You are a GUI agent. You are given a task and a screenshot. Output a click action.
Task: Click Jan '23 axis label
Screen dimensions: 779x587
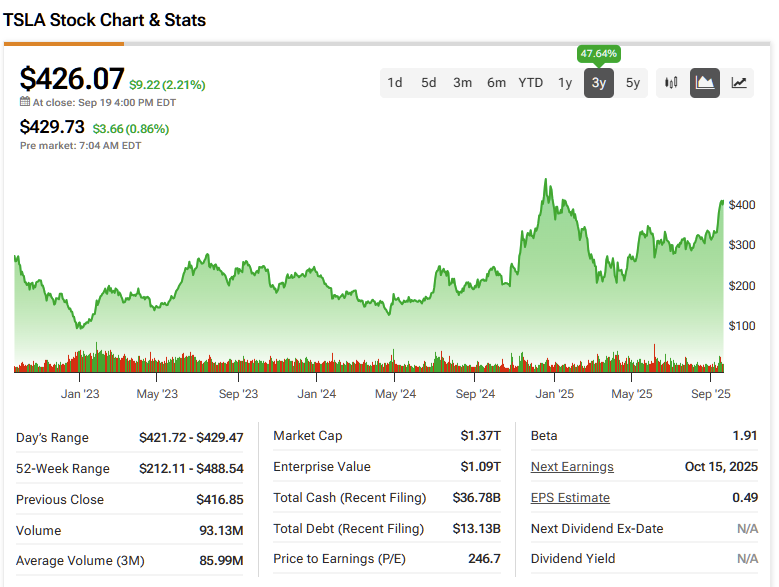[x=80, y=394]
